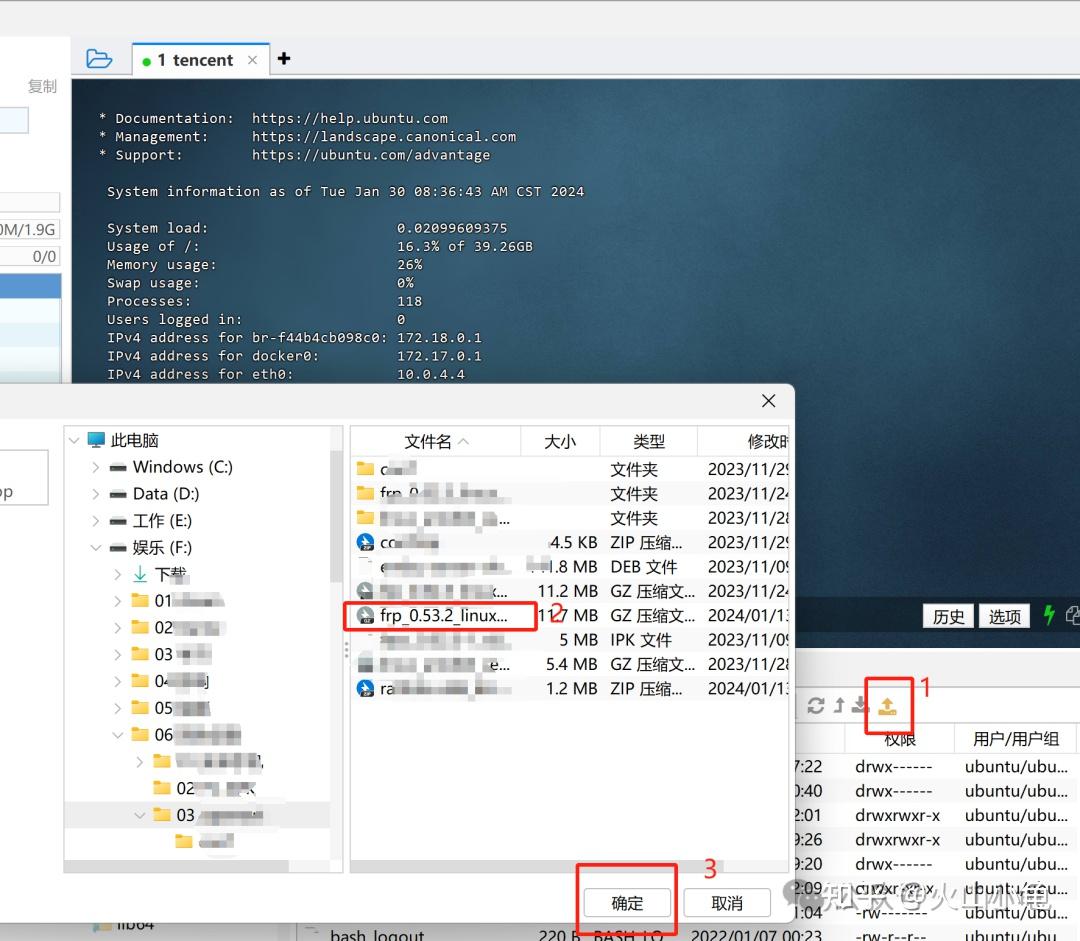Viewport: 1080px width, 941px height.
Task: Click the download transfer icon
Action: click(857, 705)
